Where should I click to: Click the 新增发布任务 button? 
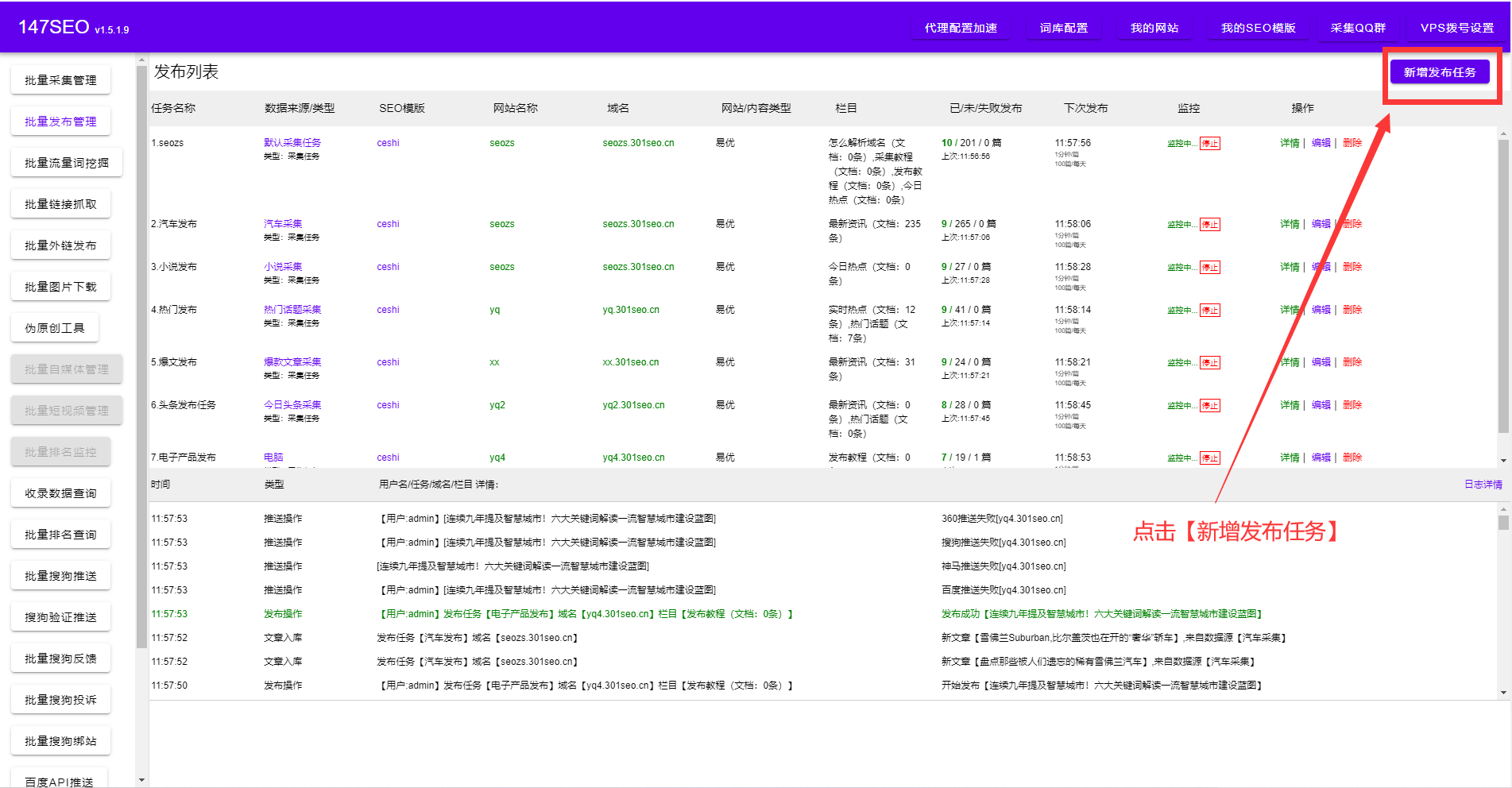coord(1439,72)
